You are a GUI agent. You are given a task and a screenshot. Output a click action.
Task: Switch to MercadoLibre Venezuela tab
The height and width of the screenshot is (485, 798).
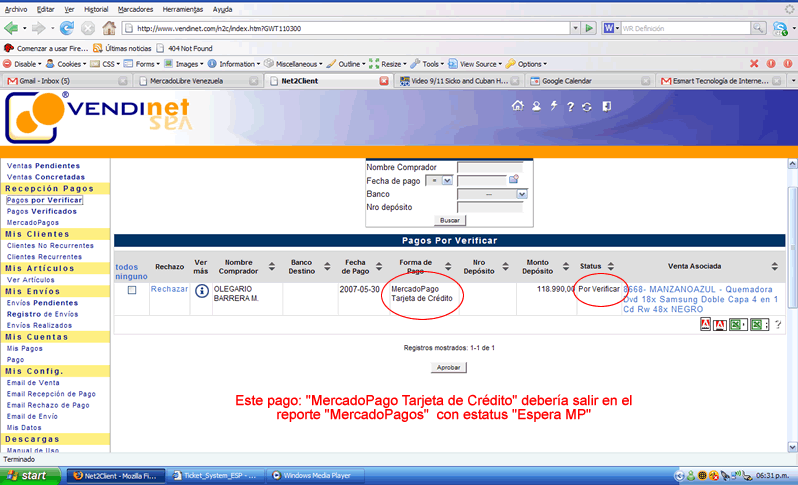[198, 81]
